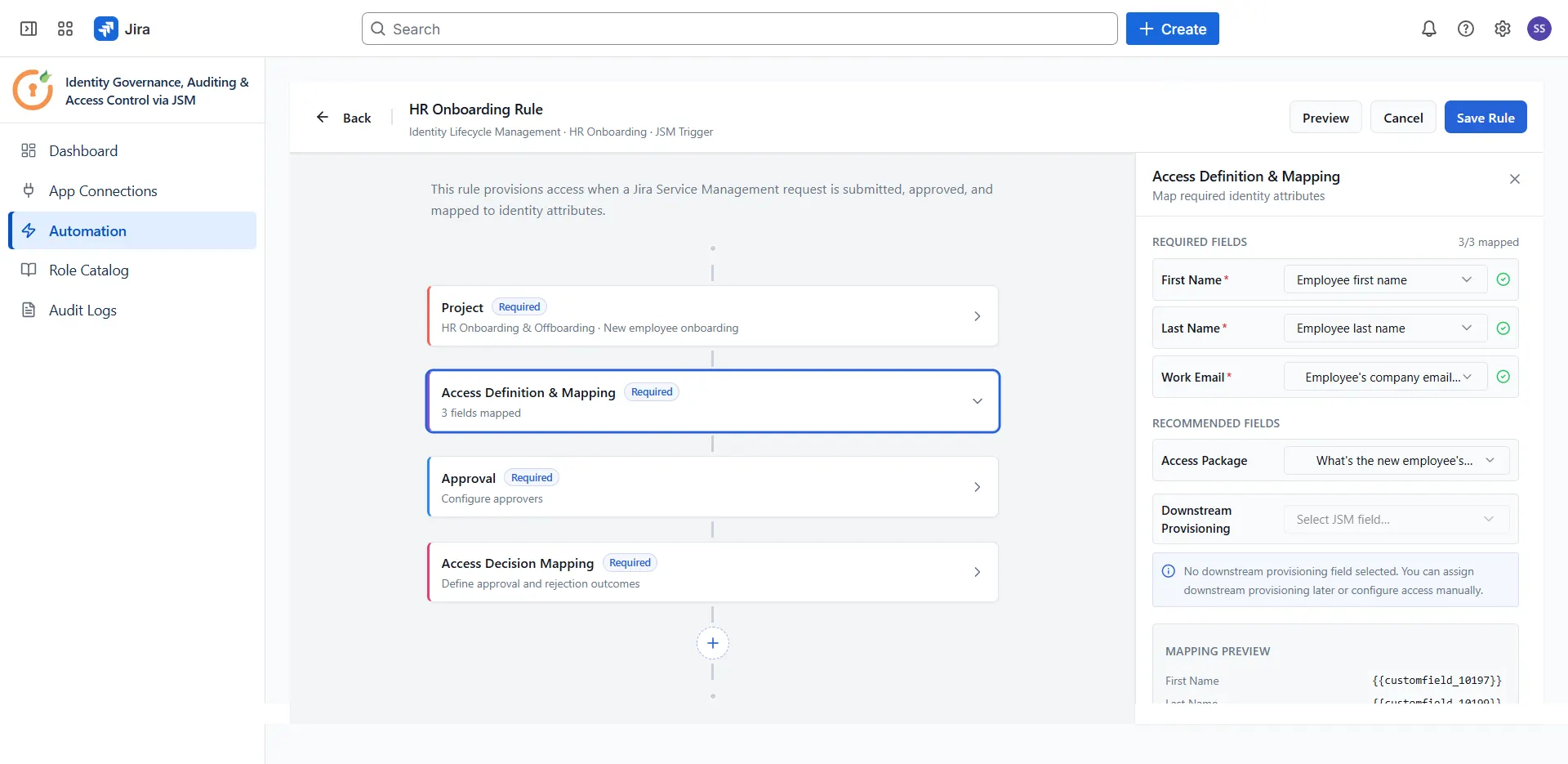Viewport: 1568px width, 764px height.
Task: Open the Dashboard menu item
Action: 132,150
